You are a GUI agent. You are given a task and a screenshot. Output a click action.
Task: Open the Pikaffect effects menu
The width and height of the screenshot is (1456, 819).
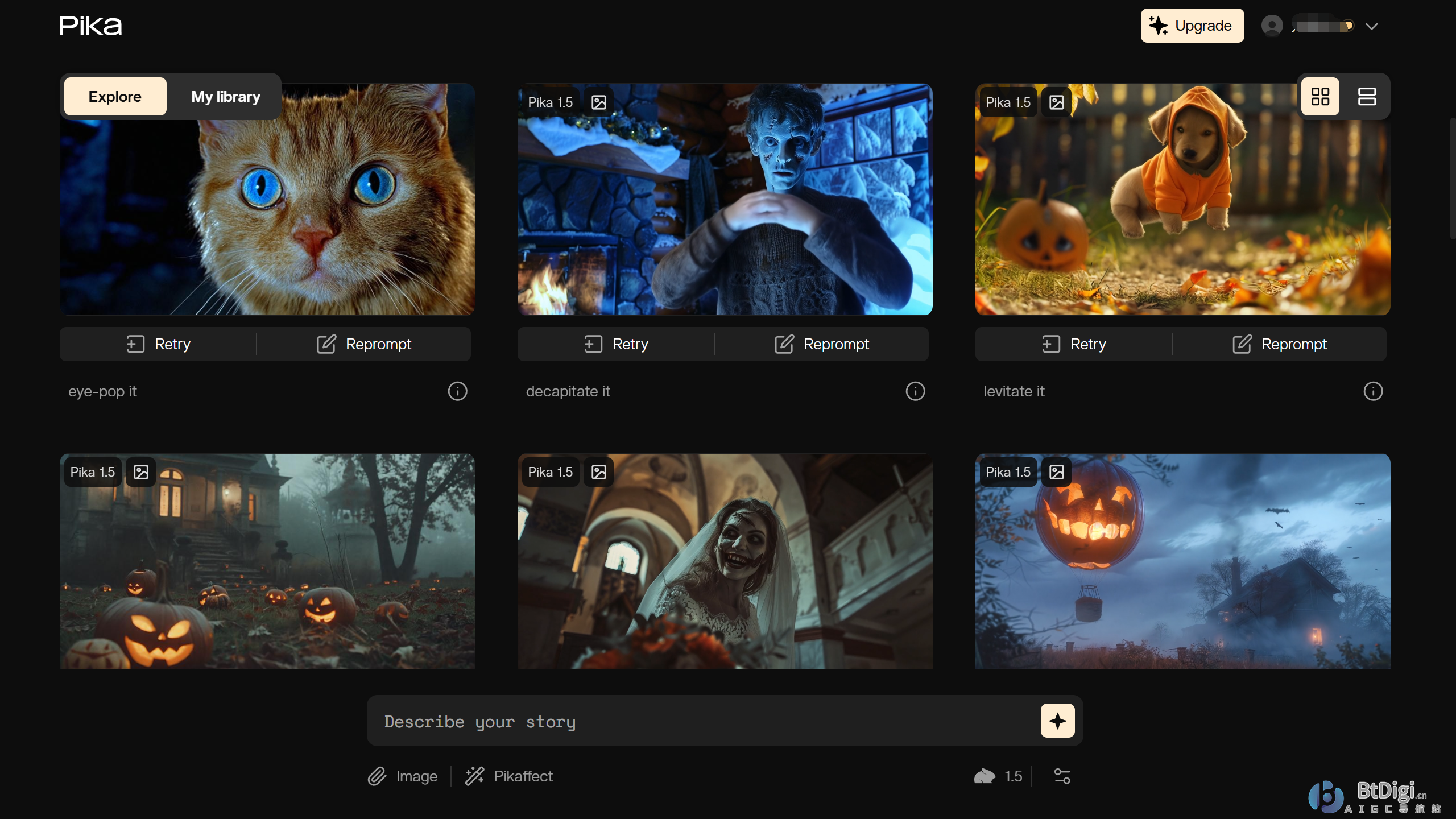(509, 776)
